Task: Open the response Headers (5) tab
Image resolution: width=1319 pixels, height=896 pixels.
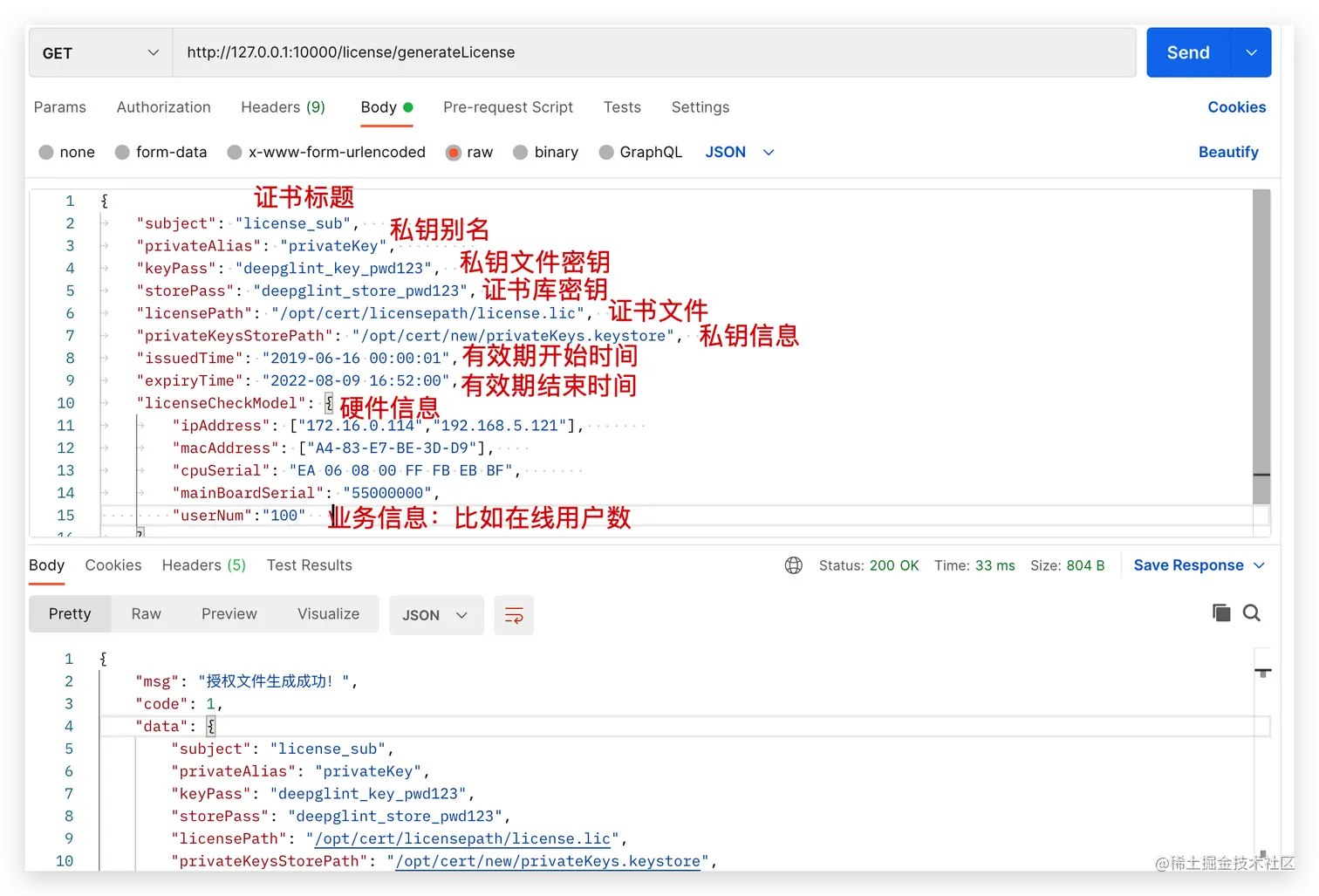Action: (x=204, y=565)
